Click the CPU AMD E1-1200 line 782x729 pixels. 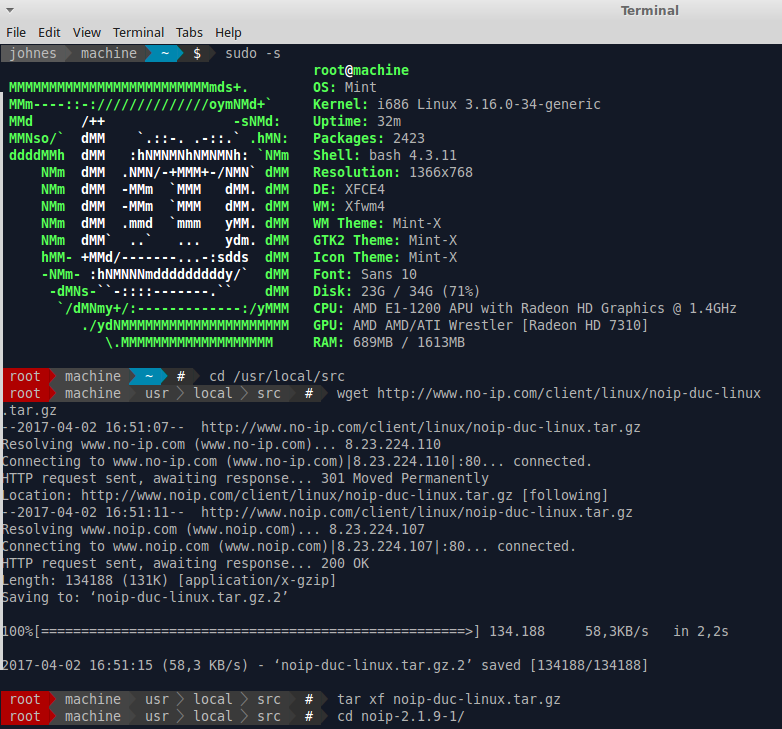coord(525,308)
